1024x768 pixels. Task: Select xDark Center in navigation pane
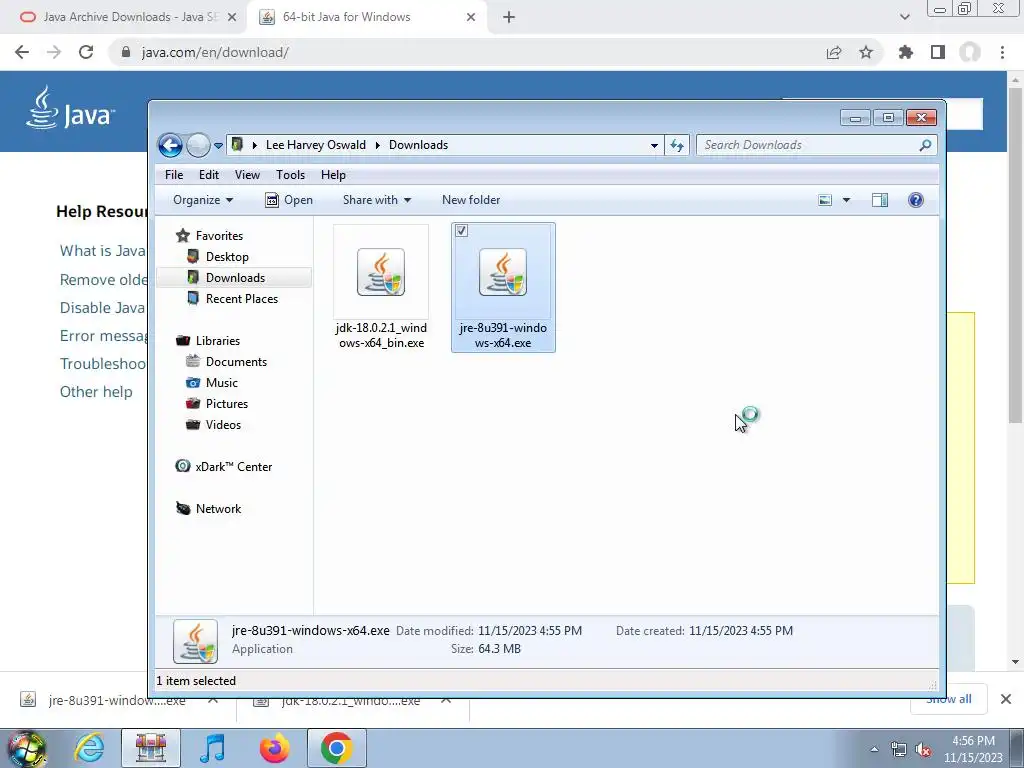(233, 467)
